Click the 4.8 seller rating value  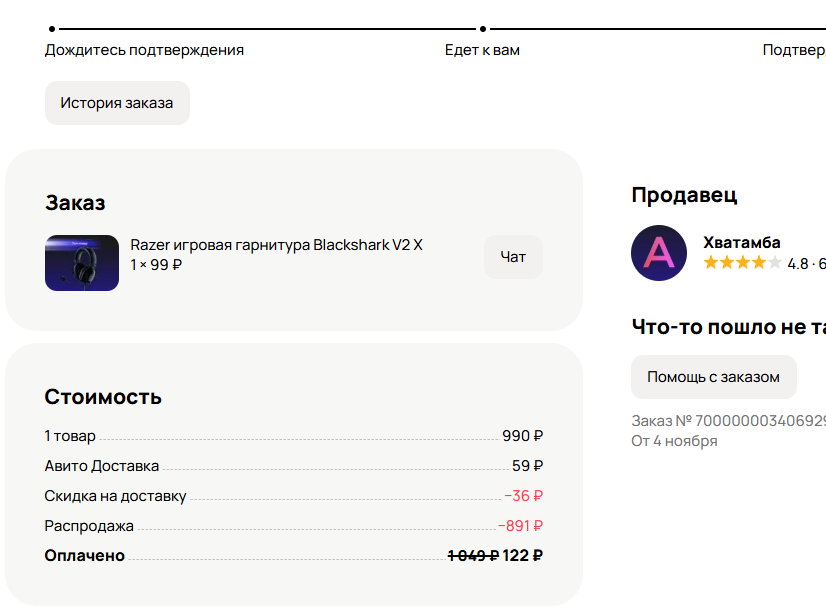point(798,264)
